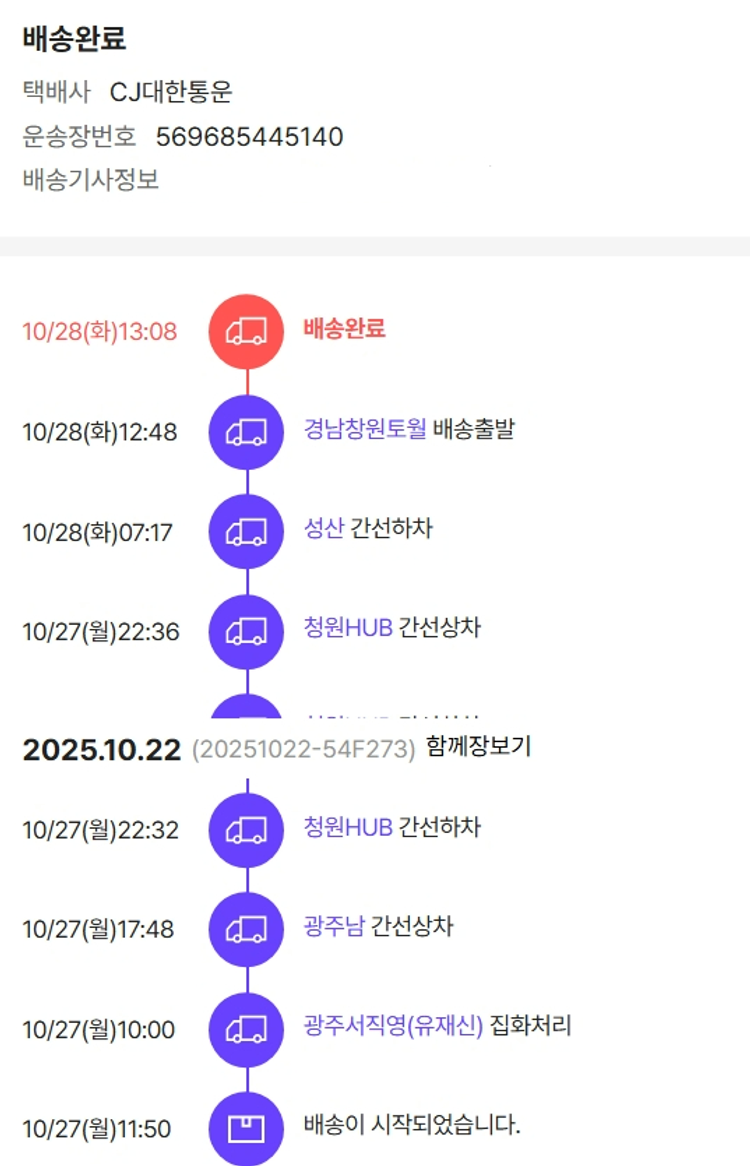Viewport: 750px width, 1166px height.
Task: Click the truck icon beside 경남창원토월 배송출발
Action: pyautogui.click(x=246, y=432)
